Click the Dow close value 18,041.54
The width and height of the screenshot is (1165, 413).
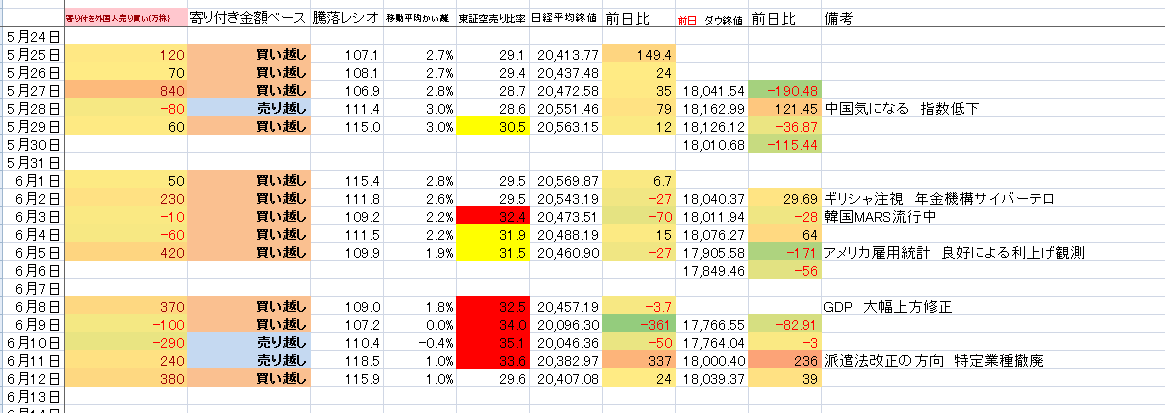(712, 90)
